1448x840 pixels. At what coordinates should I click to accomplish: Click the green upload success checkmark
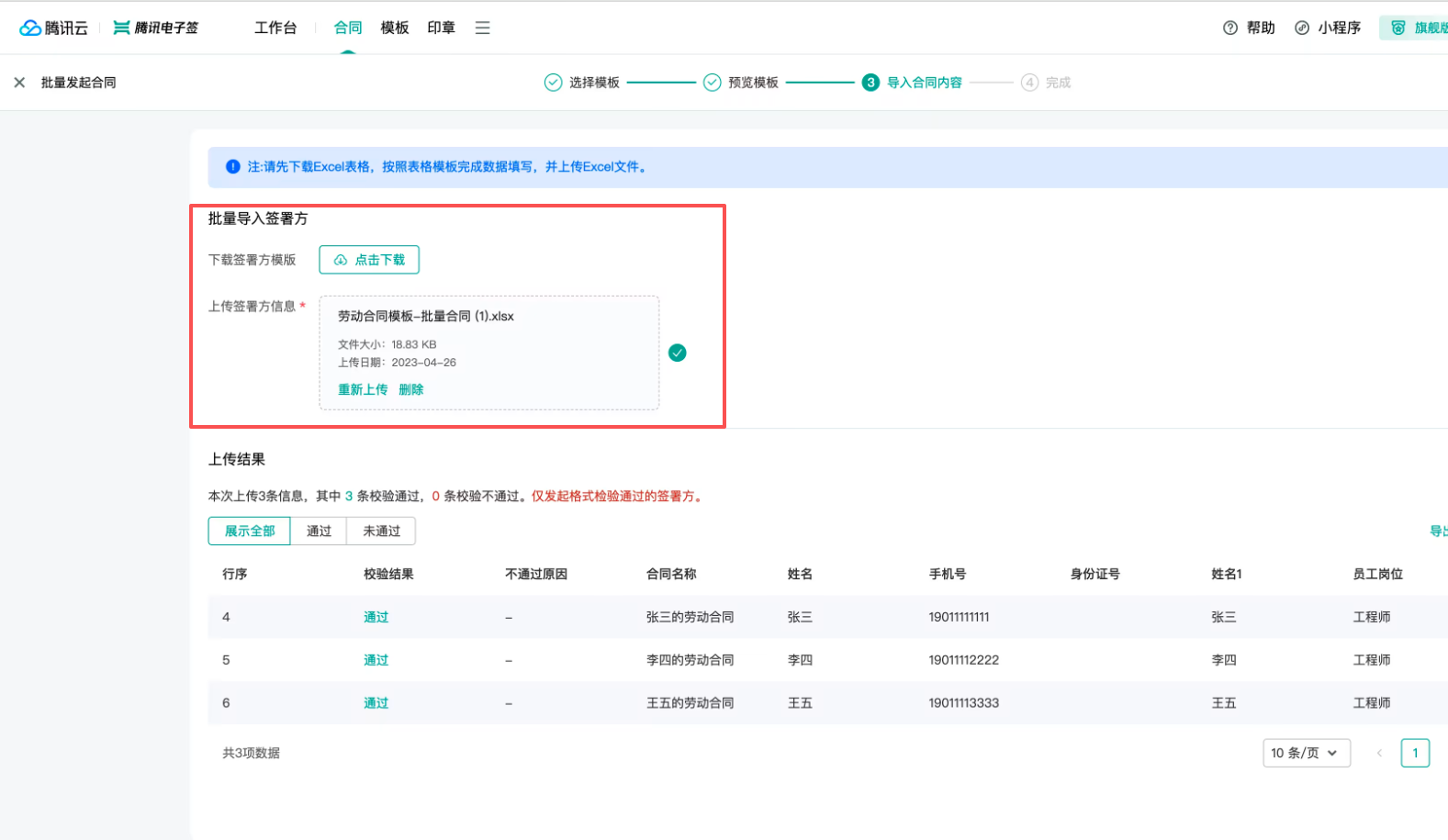678,353
